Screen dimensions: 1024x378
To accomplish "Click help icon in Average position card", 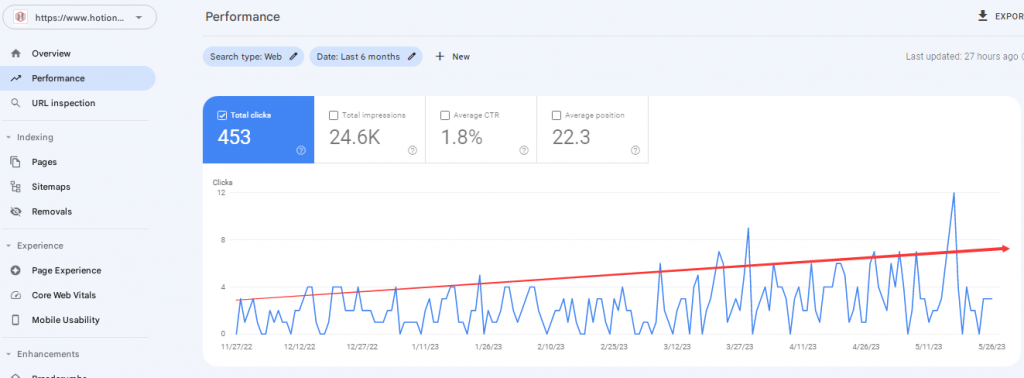I will [x=635, y=150].
